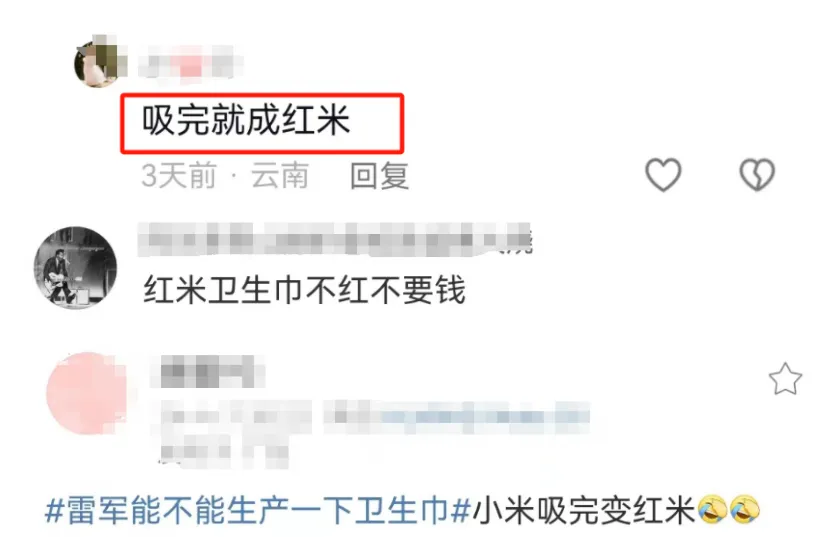Open hashtag #雷军能不能生产一下卫生巾#

coord(258,510)
